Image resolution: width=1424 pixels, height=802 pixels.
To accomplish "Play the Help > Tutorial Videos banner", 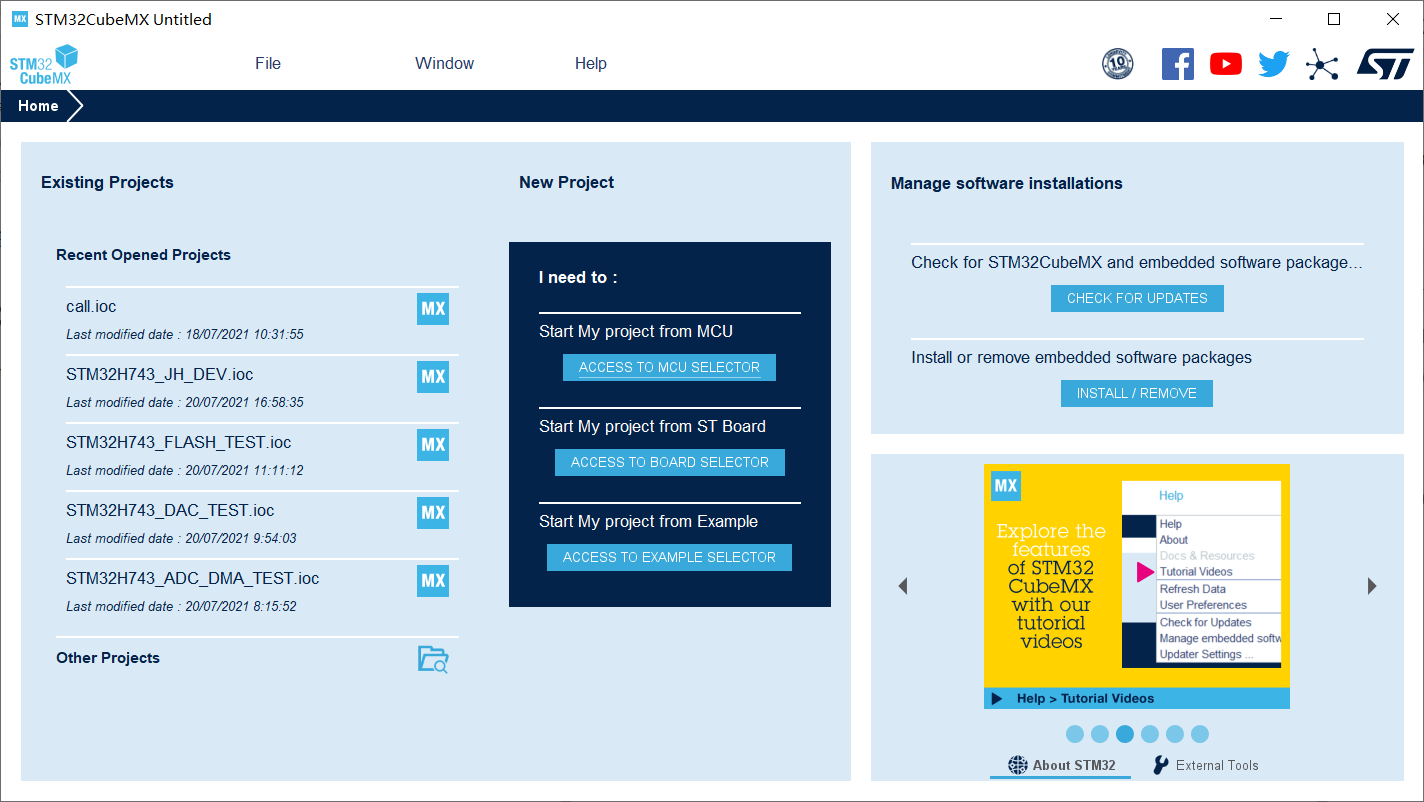I will 1137,698.
